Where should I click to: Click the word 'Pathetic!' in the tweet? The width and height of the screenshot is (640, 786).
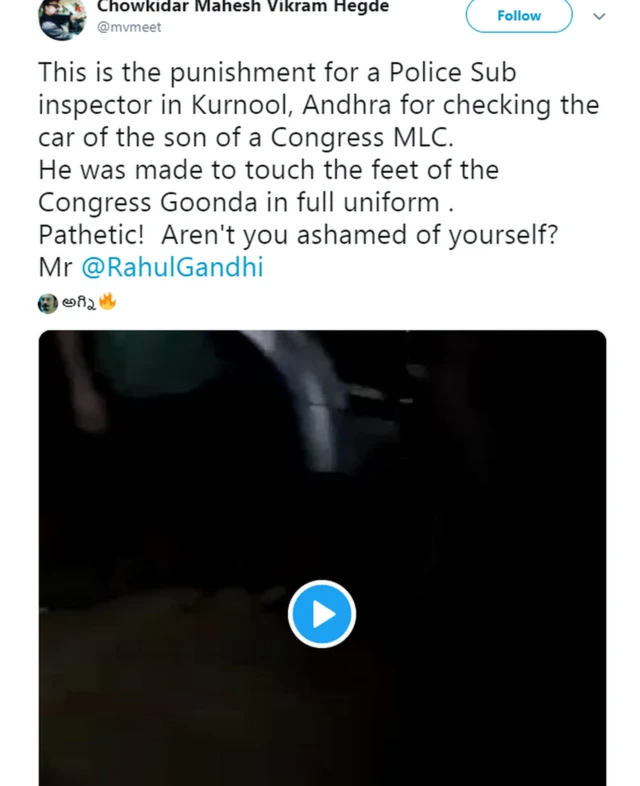[91, 235]
